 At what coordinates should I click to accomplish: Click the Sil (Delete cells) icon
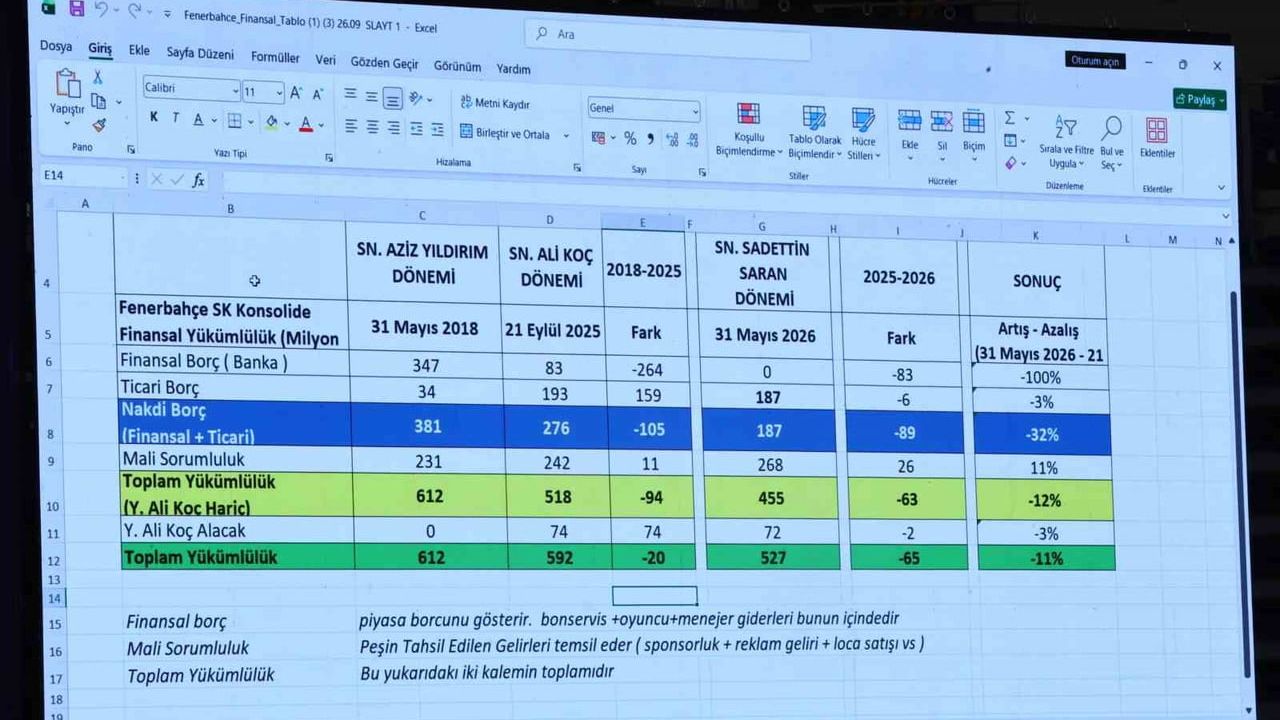(941, 122)
